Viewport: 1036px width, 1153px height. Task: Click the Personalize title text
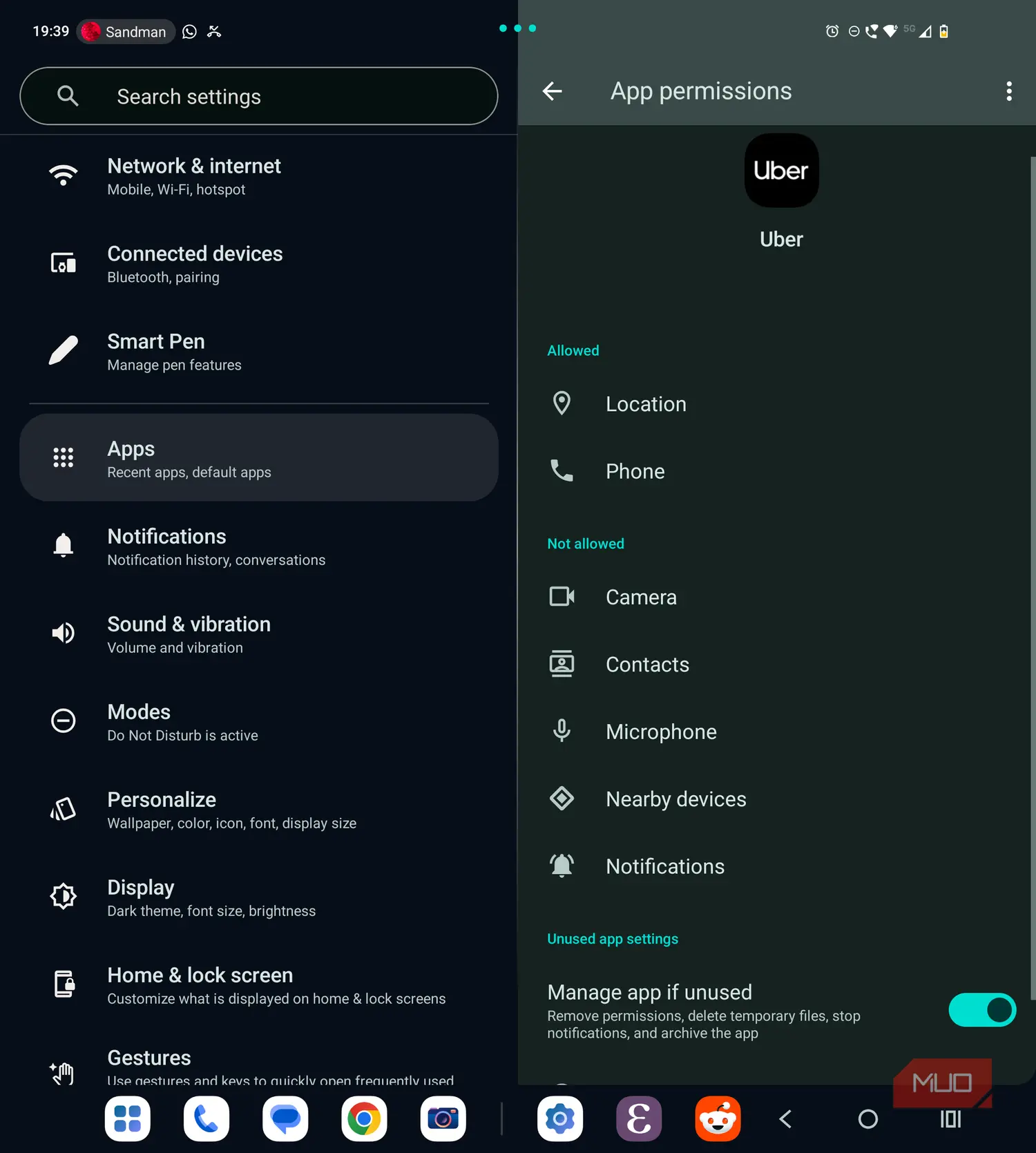pos(162,799)
